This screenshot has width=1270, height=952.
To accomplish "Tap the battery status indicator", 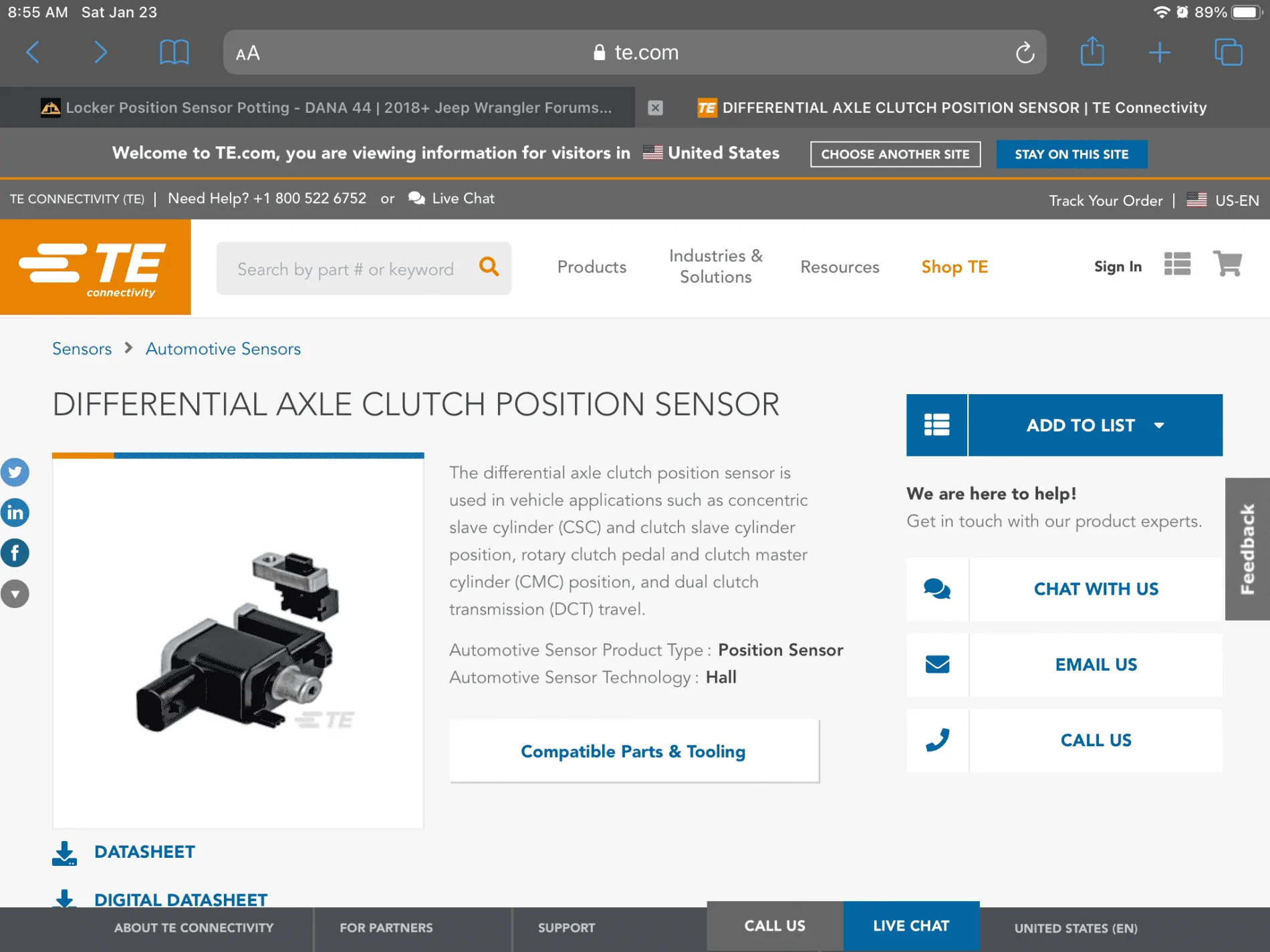I will (1246, 12).
